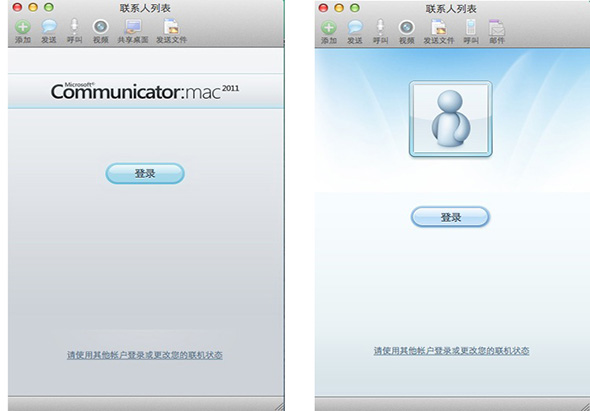
Task: Minimize the left 联系人列表 window
Action: [x=33, y=7]
